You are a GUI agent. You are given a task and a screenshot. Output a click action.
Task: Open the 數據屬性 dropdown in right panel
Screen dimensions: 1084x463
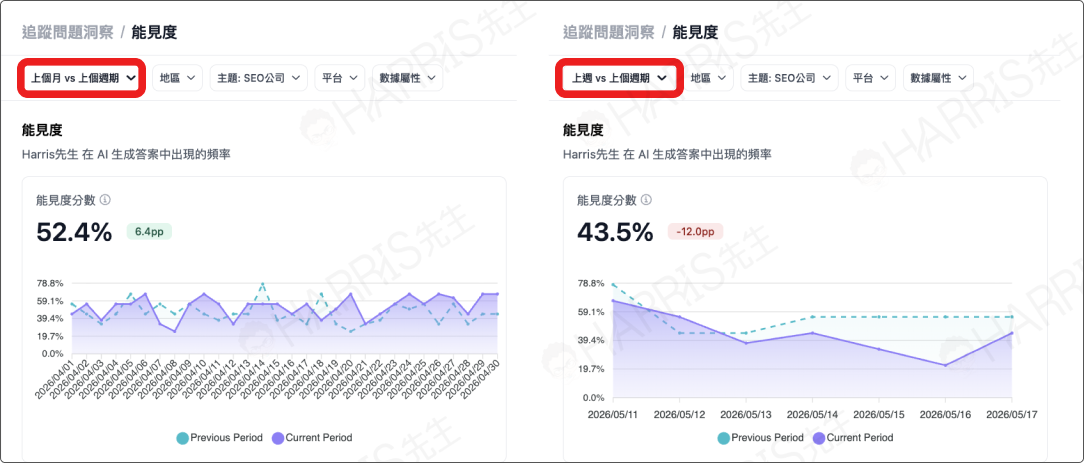pos(938,78)
